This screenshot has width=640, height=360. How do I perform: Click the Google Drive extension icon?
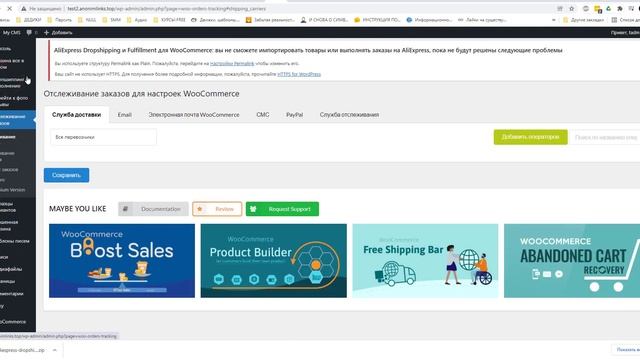[x=609, y=9]
